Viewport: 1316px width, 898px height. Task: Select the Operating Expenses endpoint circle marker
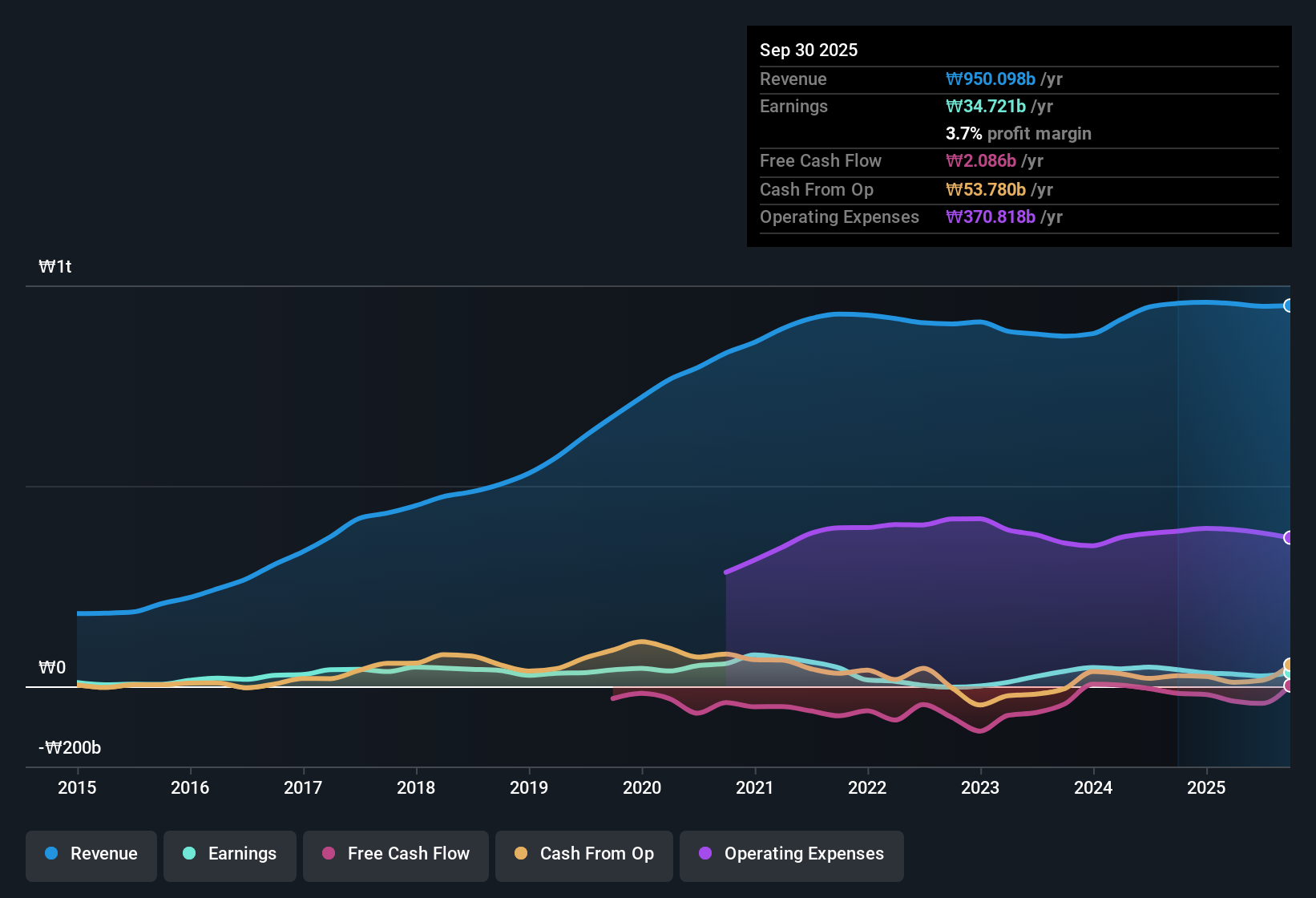tap(1288, 537)
